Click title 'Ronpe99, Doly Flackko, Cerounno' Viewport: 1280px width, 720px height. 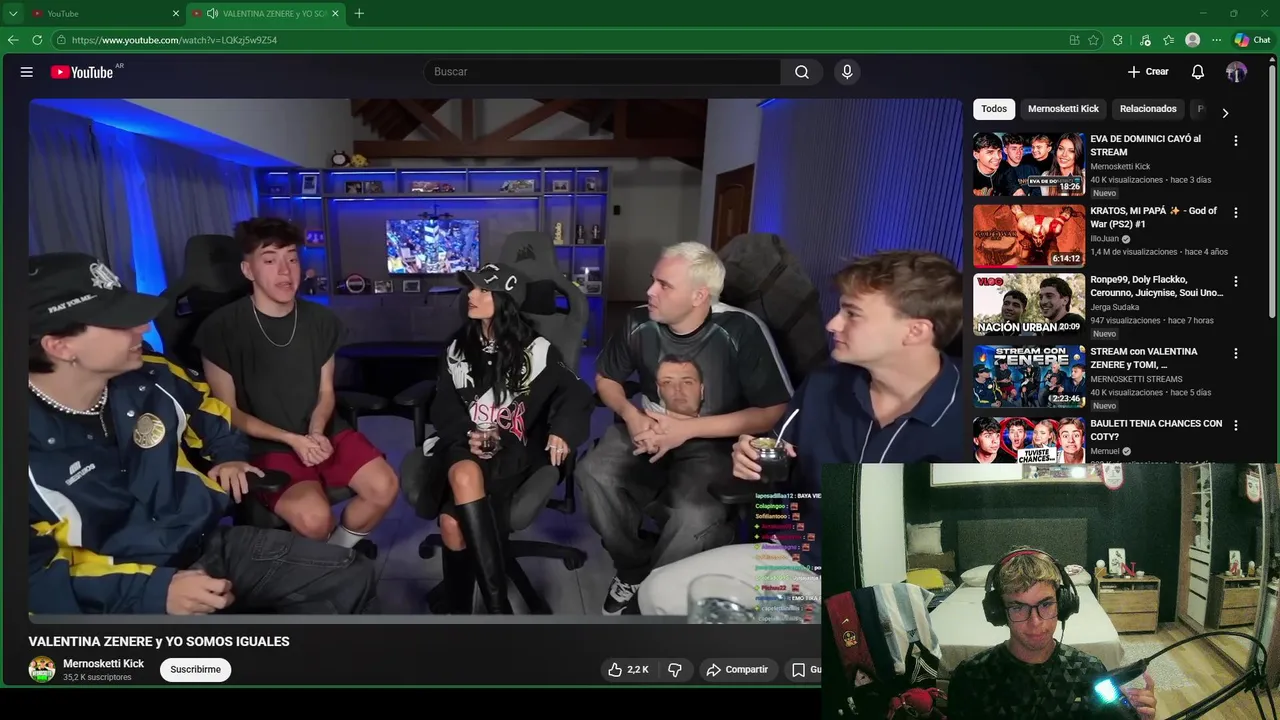click(1157, 286)
